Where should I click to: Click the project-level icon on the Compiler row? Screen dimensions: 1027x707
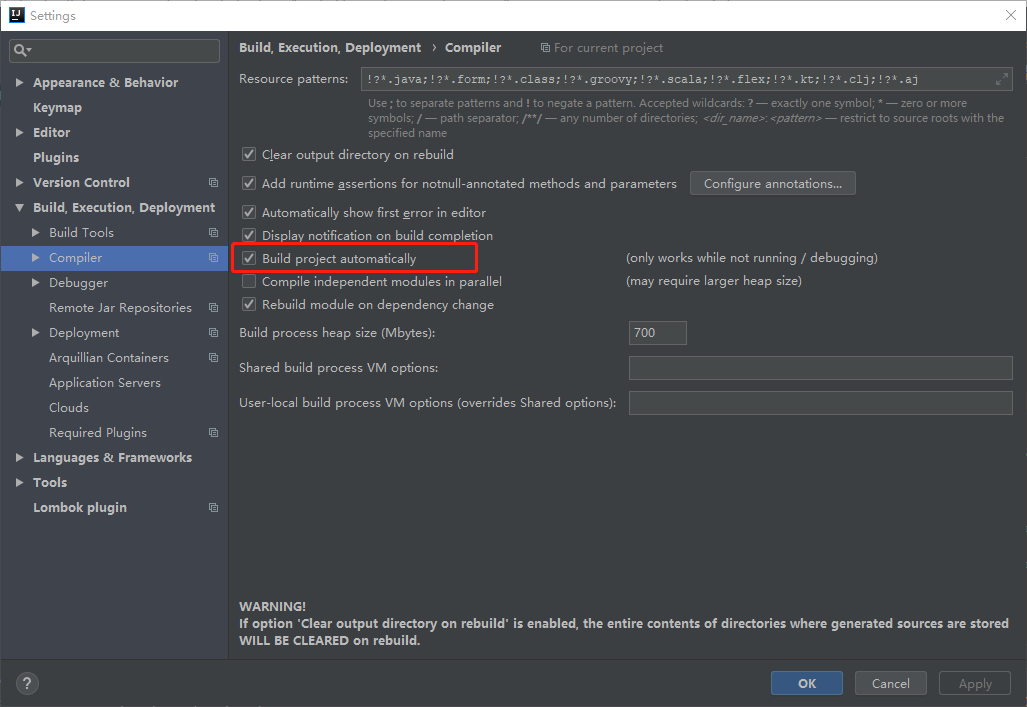tap(213, 258)
